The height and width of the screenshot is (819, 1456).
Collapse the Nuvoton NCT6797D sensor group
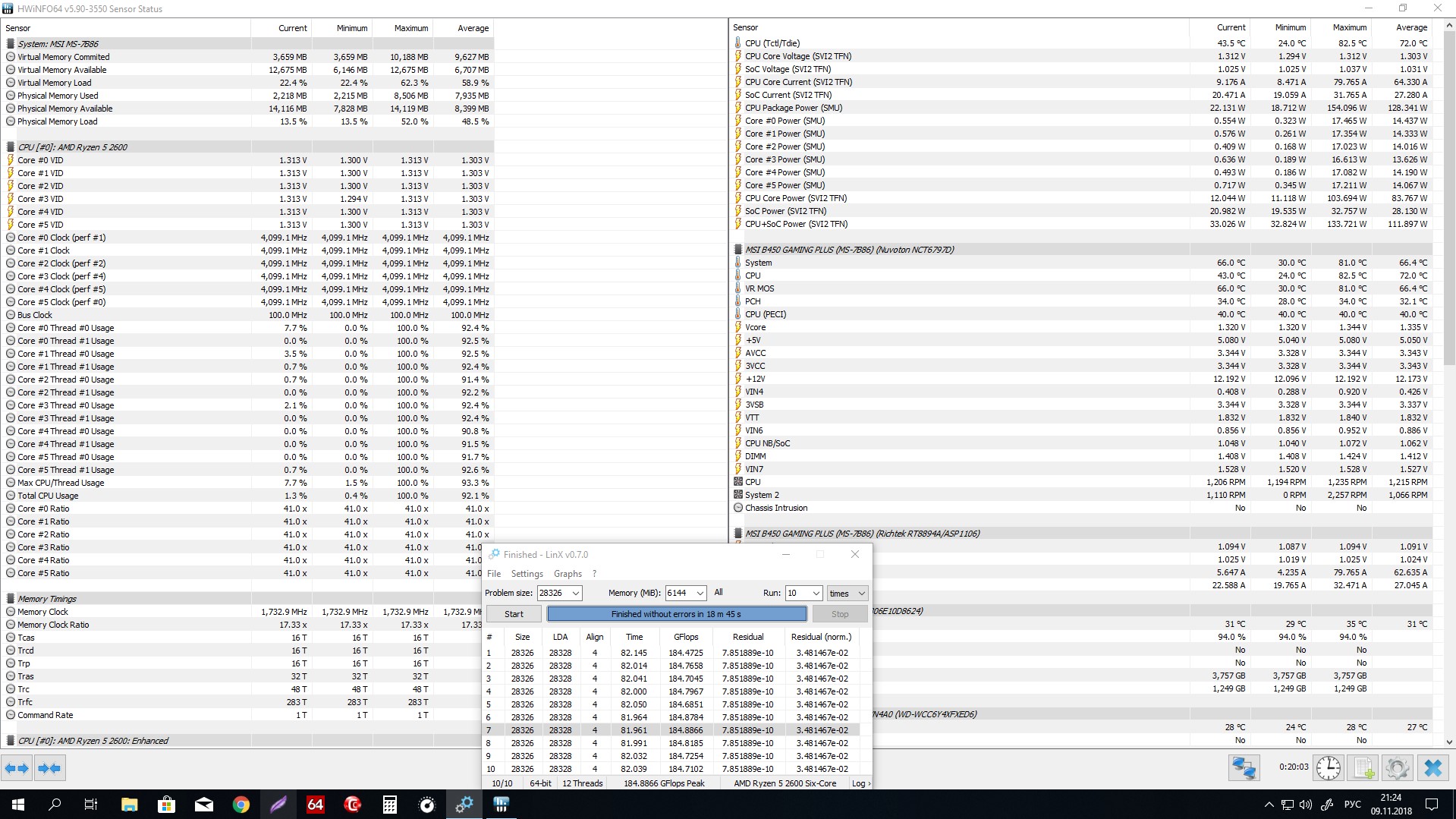[x=738, y=250]
